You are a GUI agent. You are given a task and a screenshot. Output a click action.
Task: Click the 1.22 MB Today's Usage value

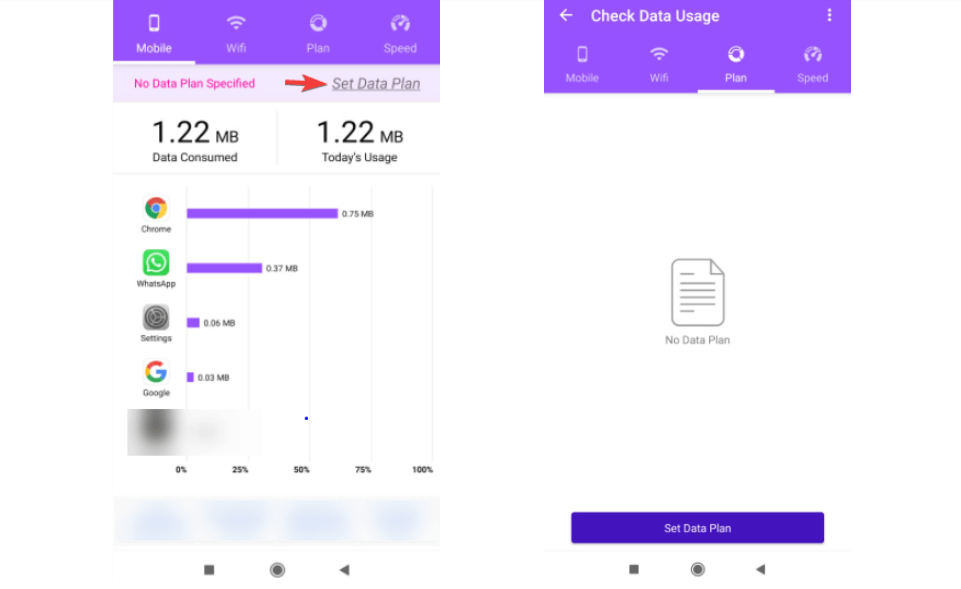(360, 132)
